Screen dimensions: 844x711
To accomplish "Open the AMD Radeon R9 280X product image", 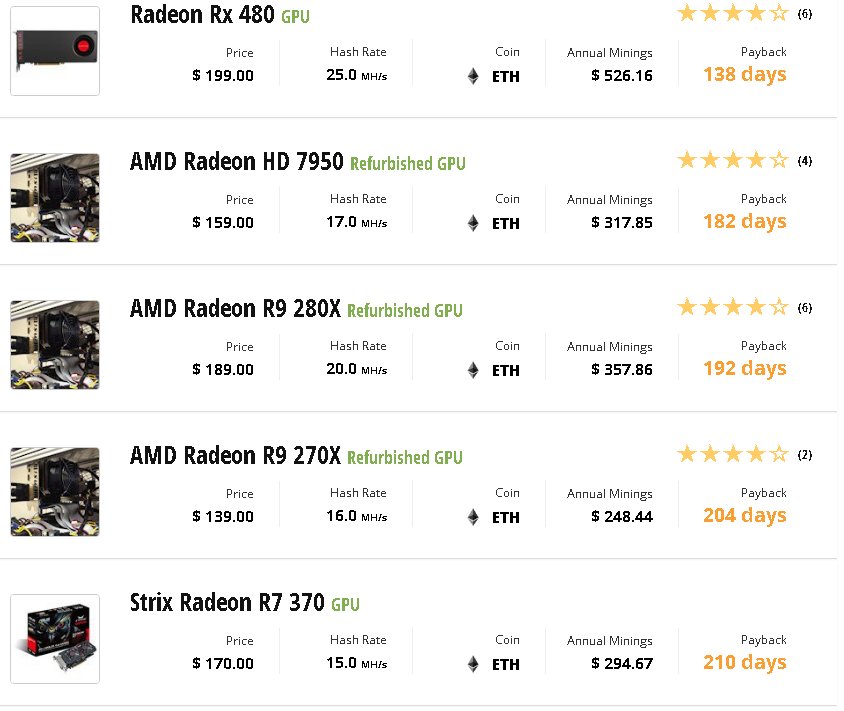I will click(55, 345).
